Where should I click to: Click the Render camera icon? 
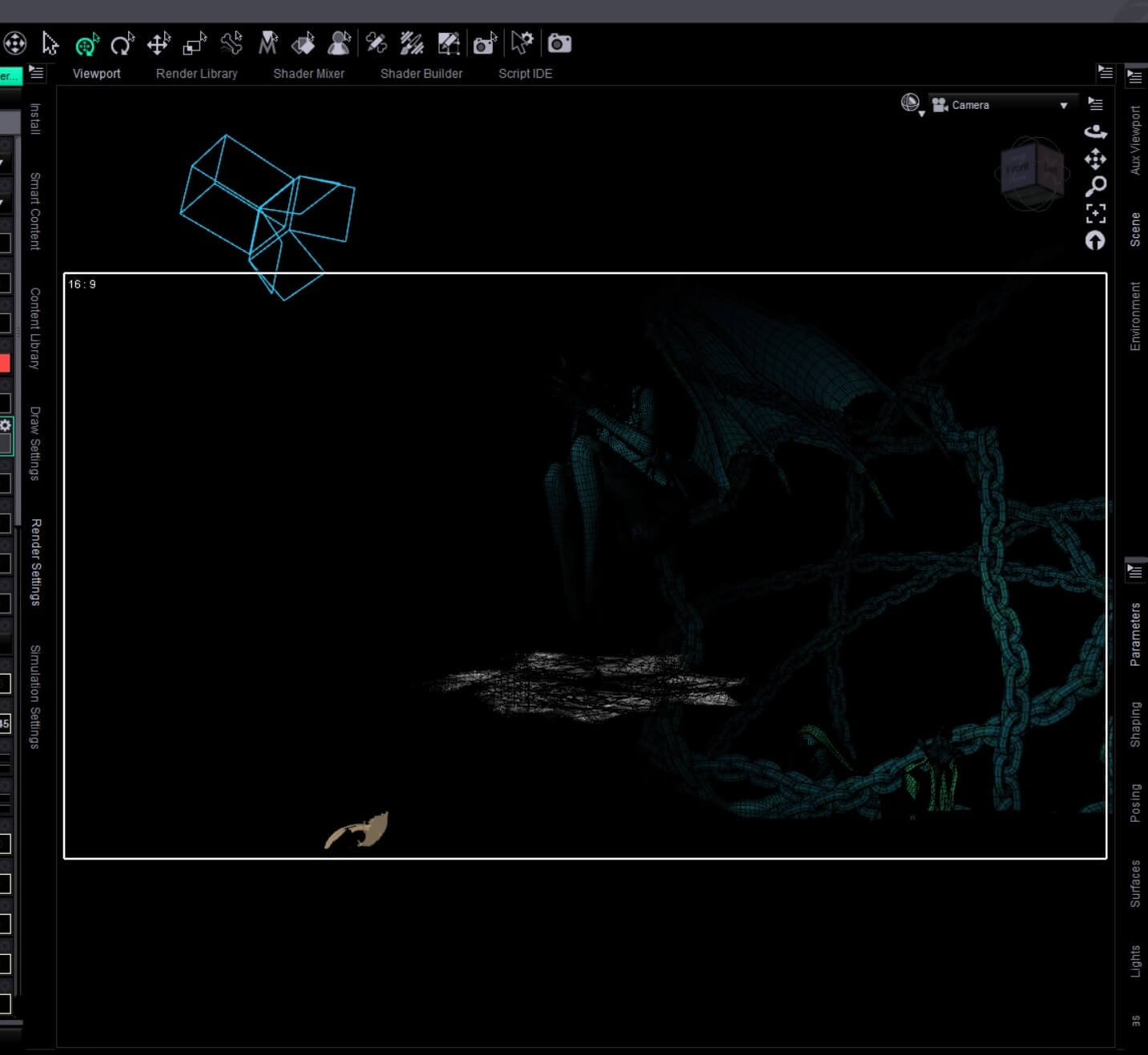point(559,43)
